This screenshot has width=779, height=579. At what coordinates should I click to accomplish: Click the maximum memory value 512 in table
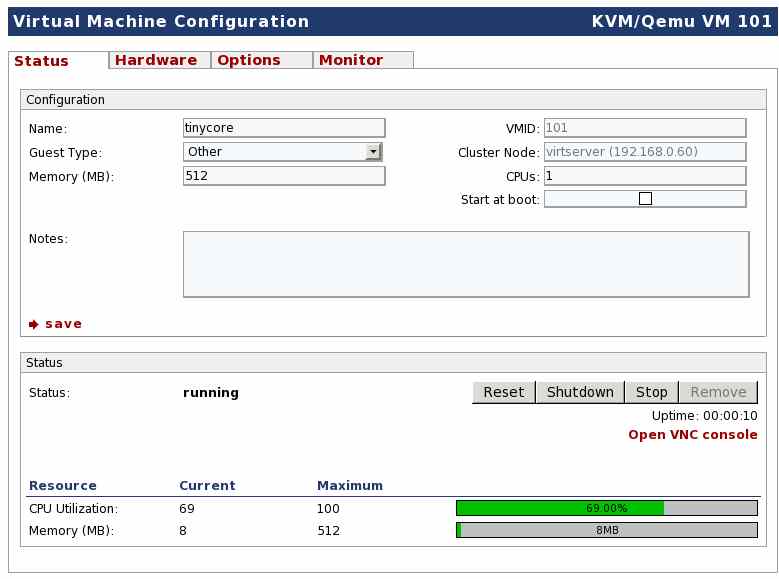coord(328,531)
